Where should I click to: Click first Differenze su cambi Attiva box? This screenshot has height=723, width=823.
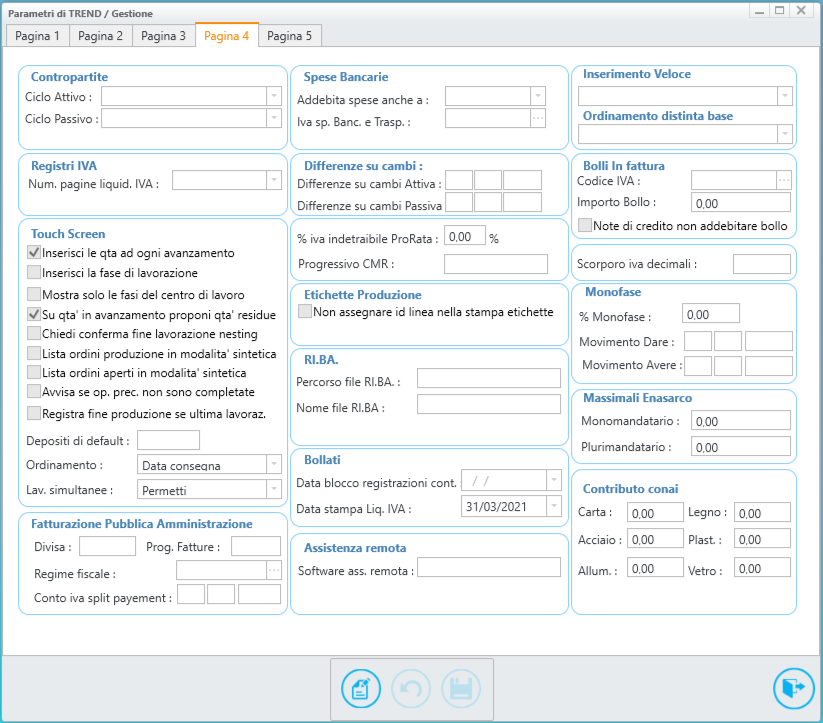[459, 180]
